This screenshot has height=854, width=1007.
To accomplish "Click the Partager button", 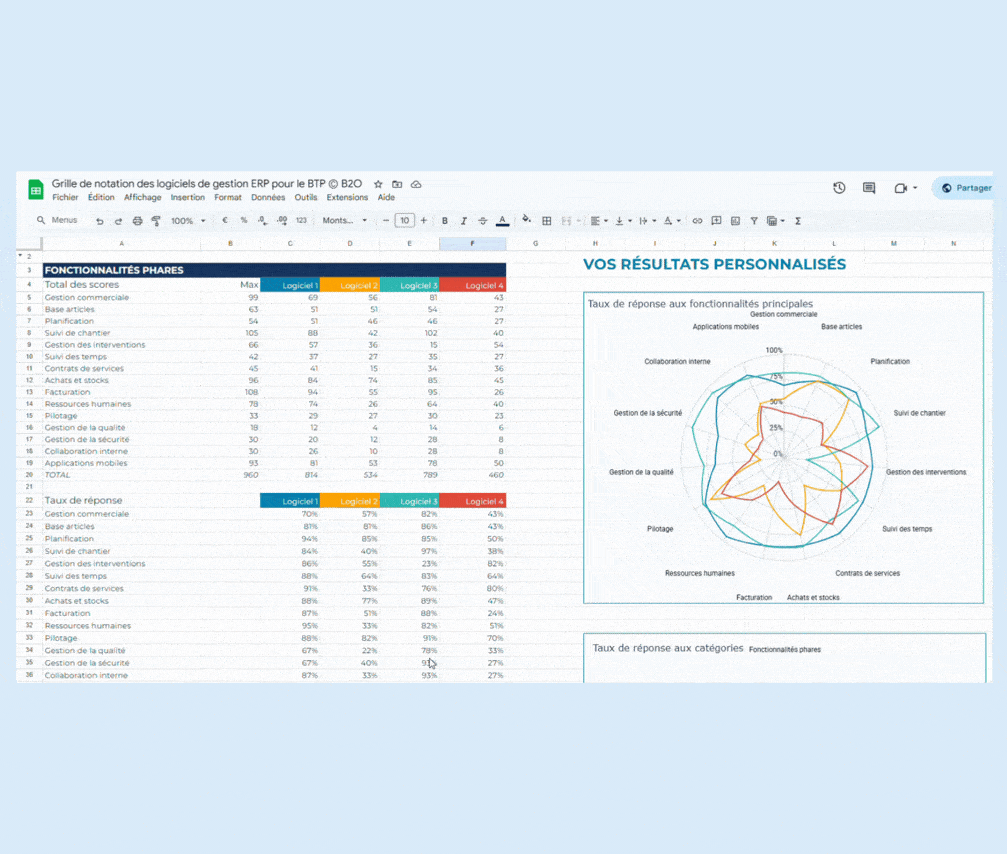I will point(966,188).
